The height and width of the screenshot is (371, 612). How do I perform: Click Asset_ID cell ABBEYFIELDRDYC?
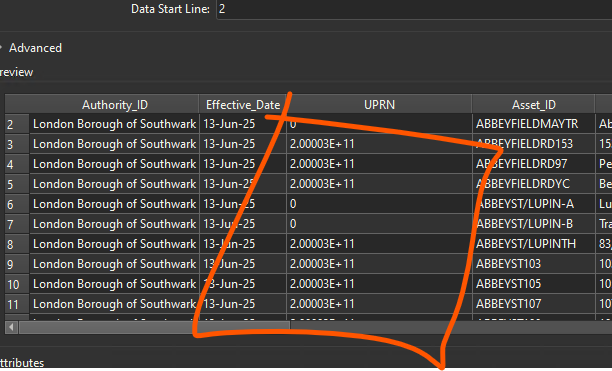[x=534, y=184]
